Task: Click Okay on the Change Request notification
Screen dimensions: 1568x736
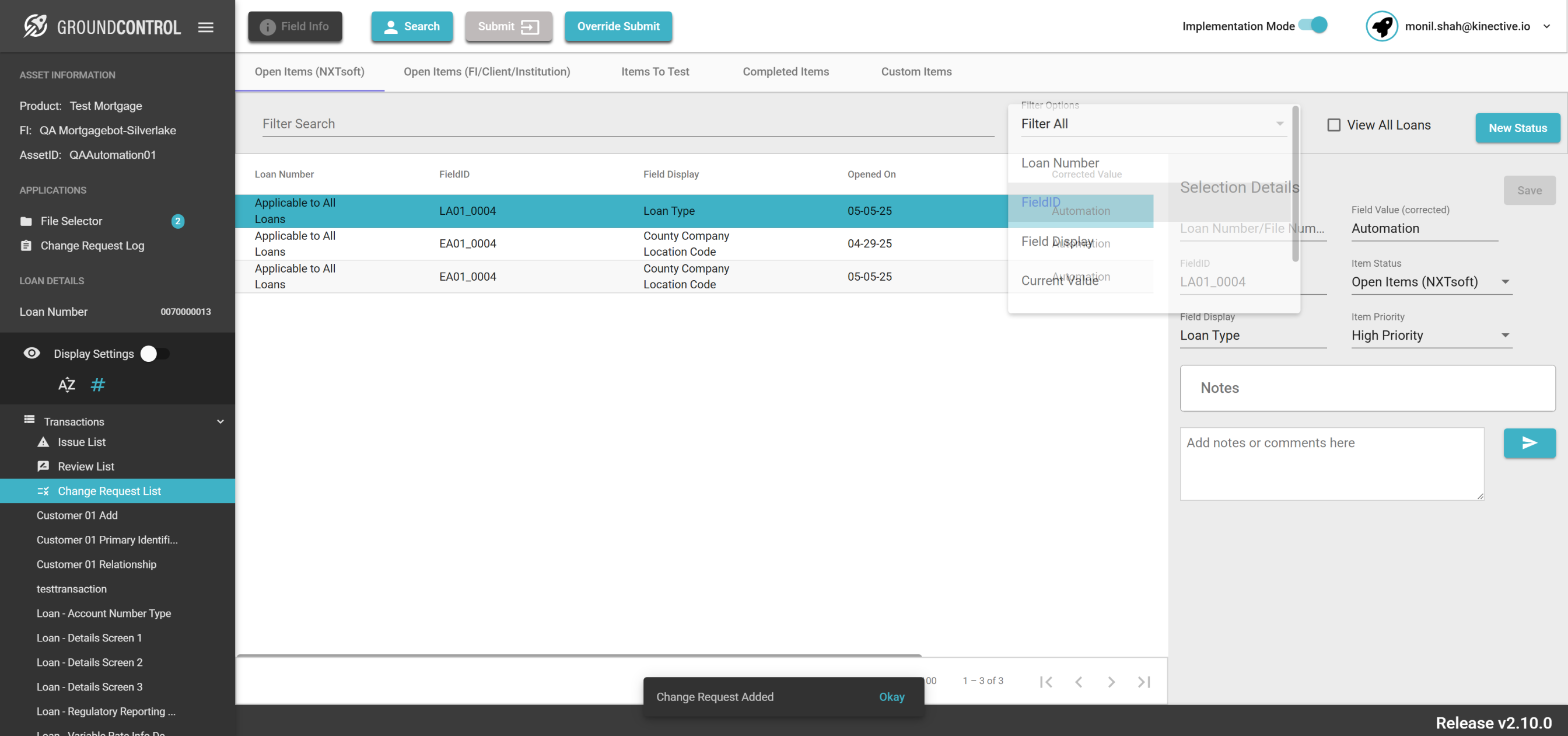Action: [x=891, y=696]
